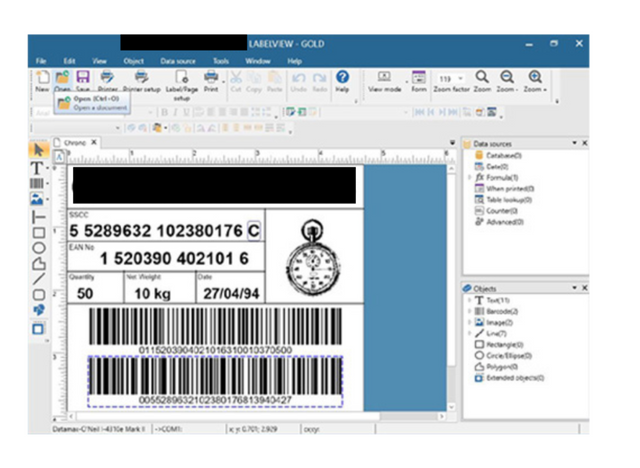Toggle Bold formatting
The height and width of the screenshot is (468, 640).
click(x=164, y=112)
